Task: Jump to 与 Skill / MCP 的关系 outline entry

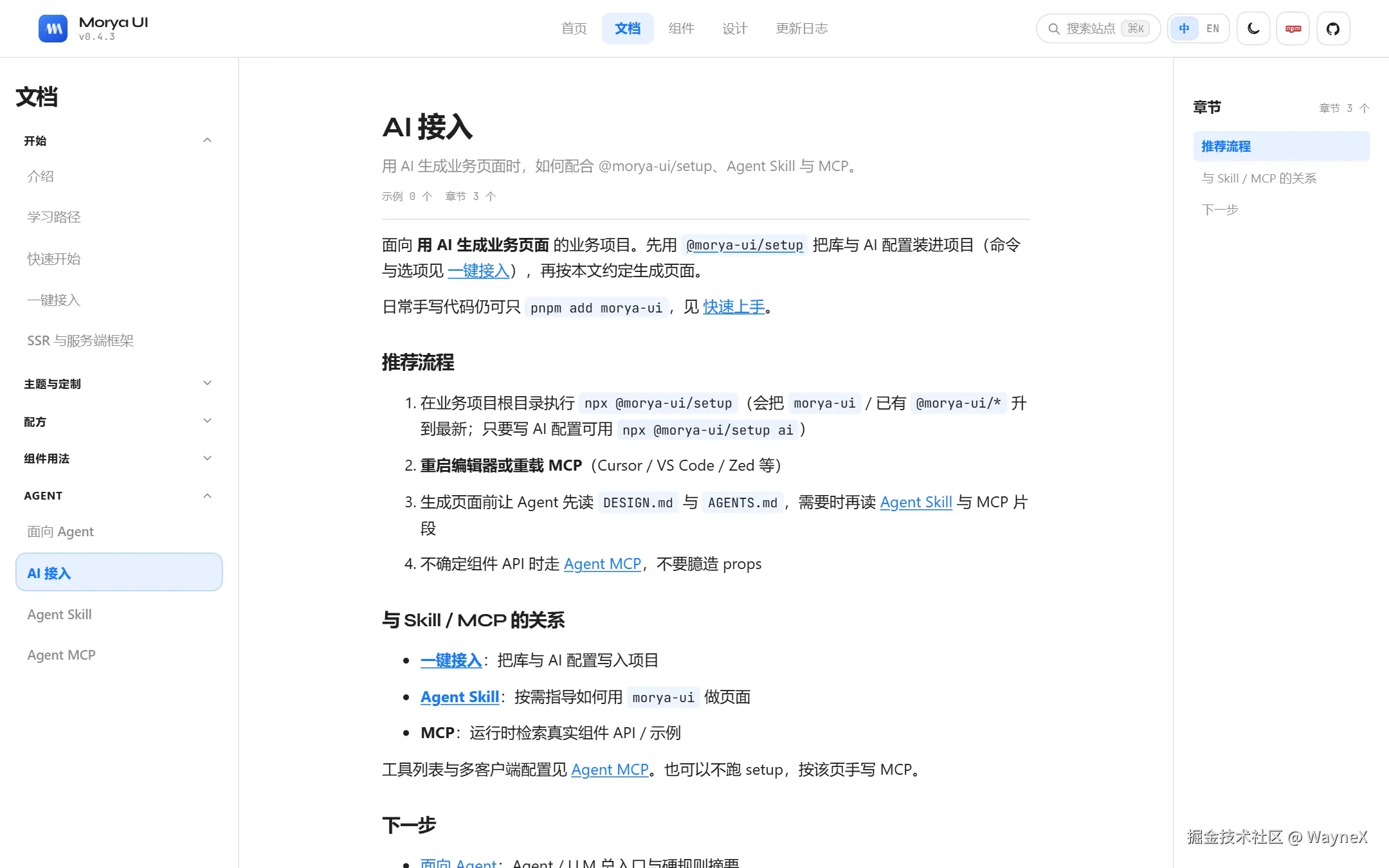Action: (1258, 178)
